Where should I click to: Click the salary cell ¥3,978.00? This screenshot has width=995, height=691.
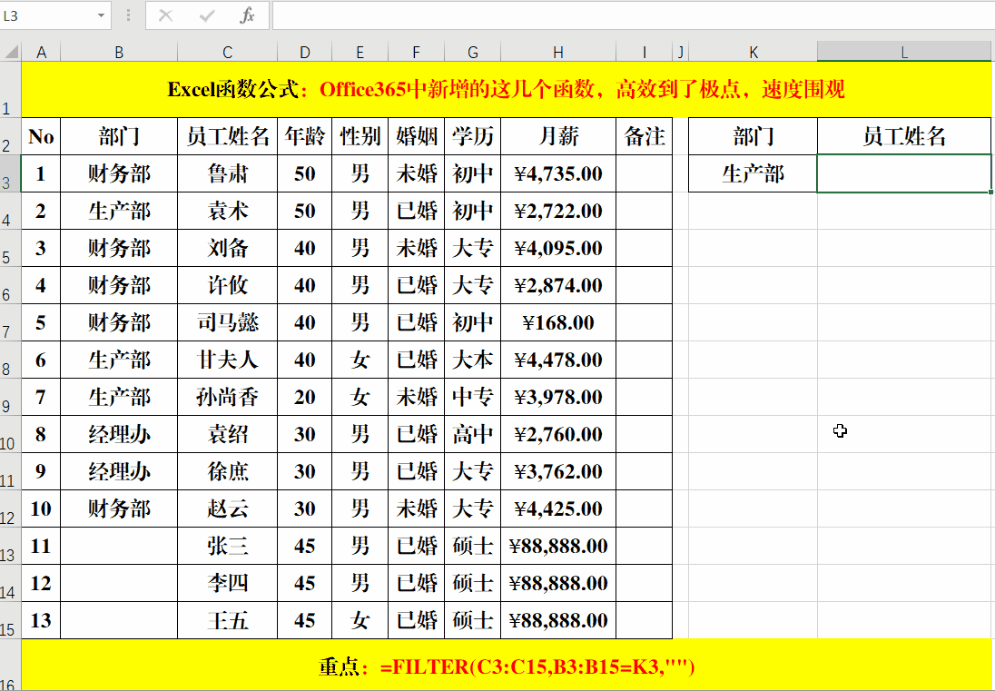coord(558,397)
